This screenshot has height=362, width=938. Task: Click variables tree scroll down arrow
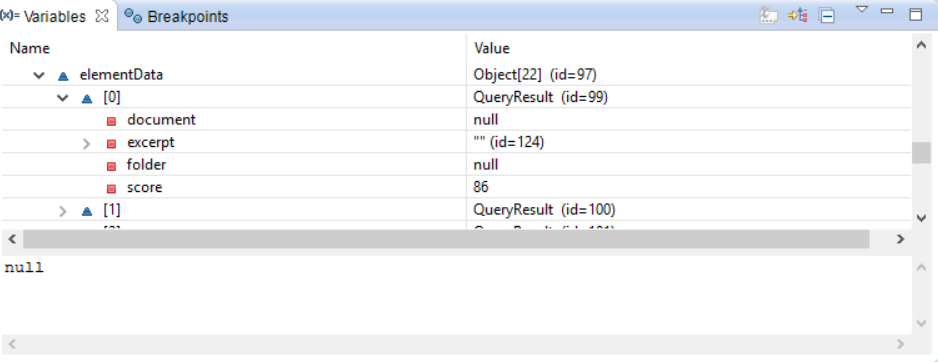point(921,218)
